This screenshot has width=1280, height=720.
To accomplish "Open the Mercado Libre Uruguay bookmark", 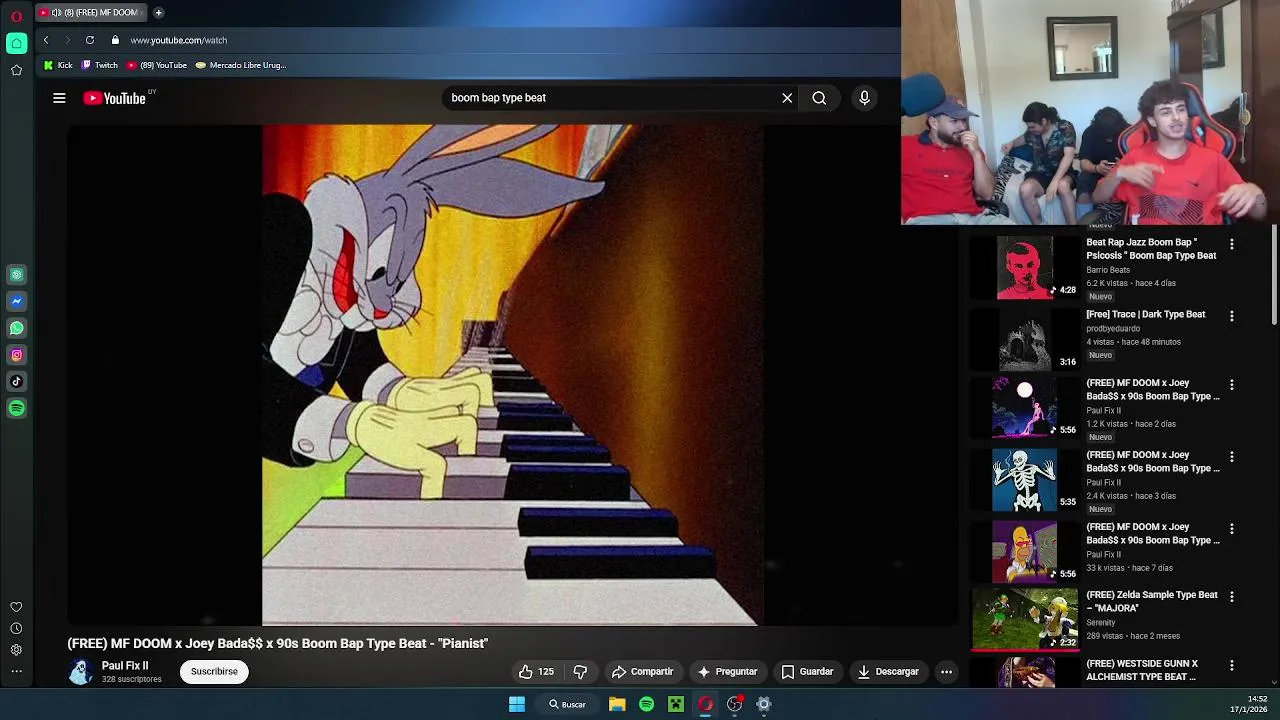I will point(241,65).
